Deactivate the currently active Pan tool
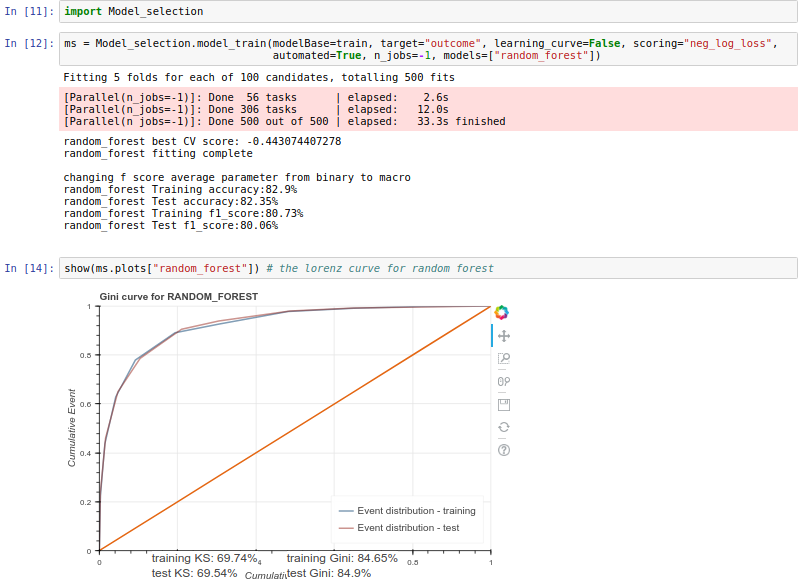Viewport: 804px width, 580px height. coord(503,335)
